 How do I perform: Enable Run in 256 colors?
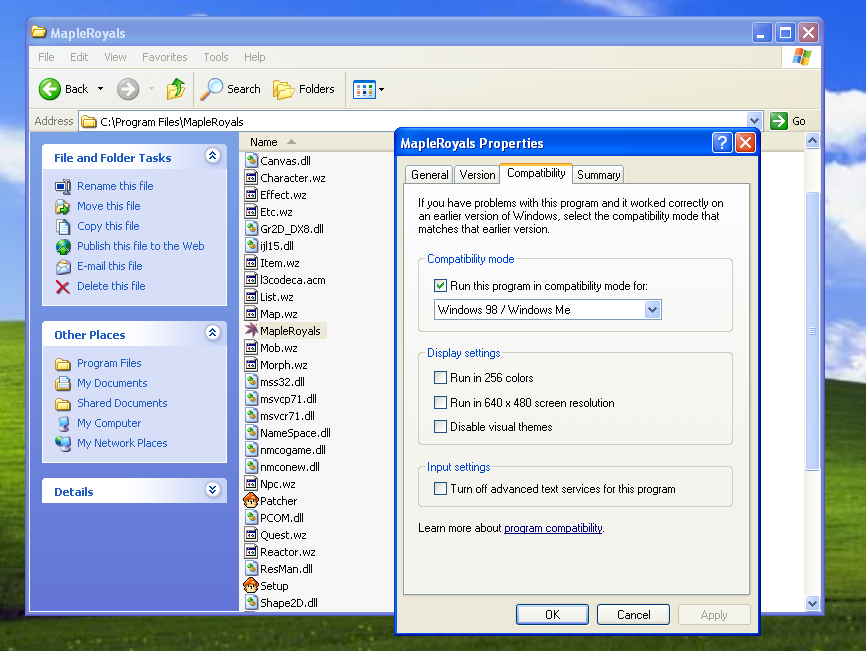click(441, 378)
